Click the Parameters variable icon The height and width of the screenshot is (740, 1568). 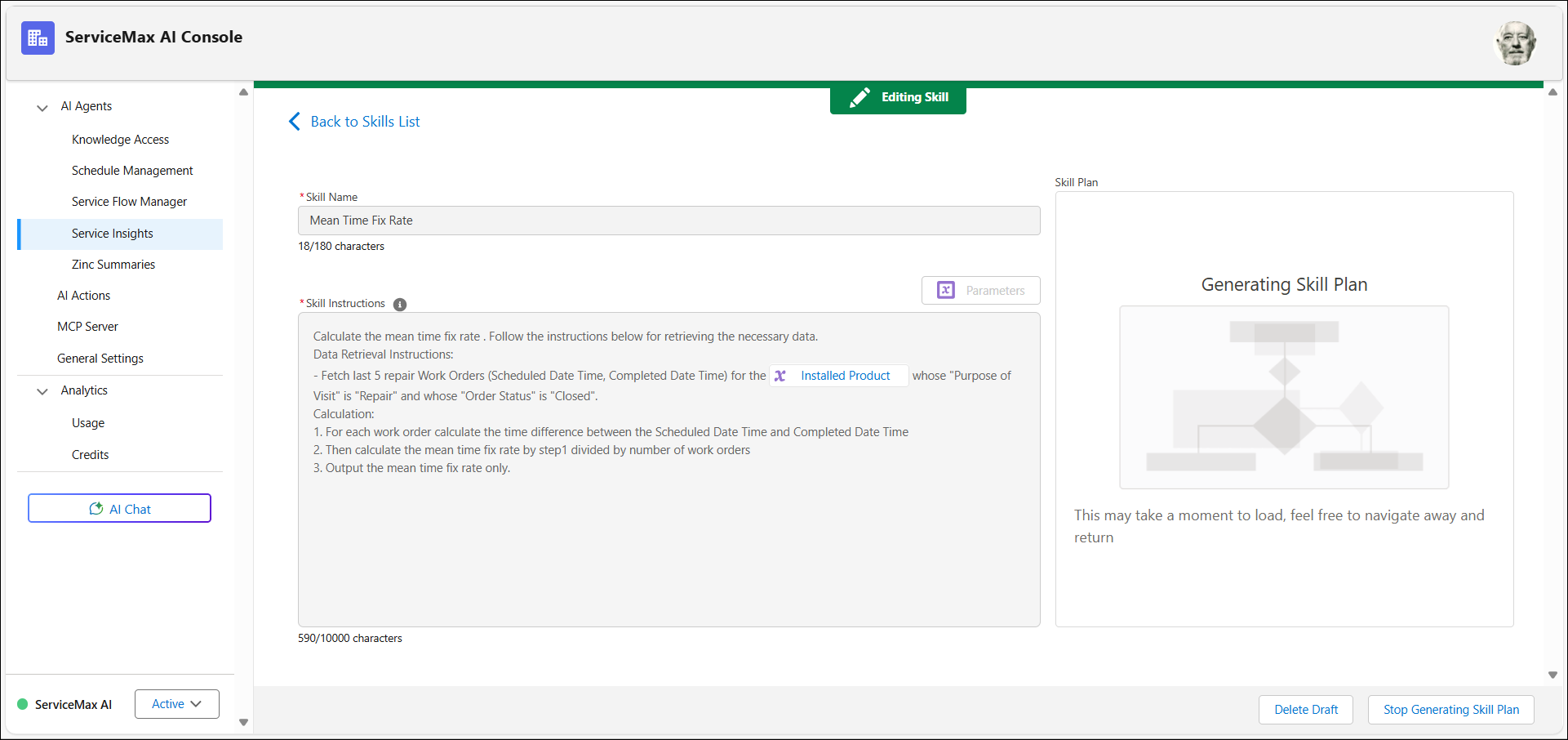tap(946, 290)
